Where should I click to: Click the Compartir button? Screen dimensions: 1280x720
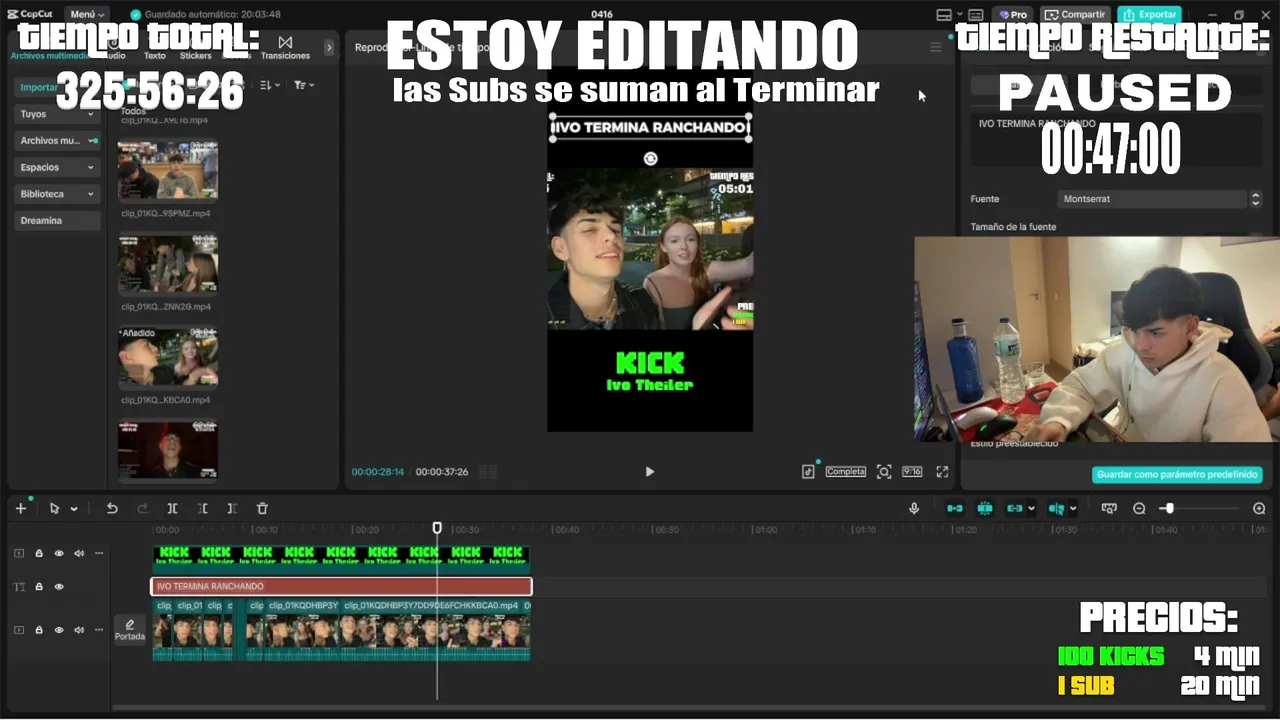pos(1075,14)
